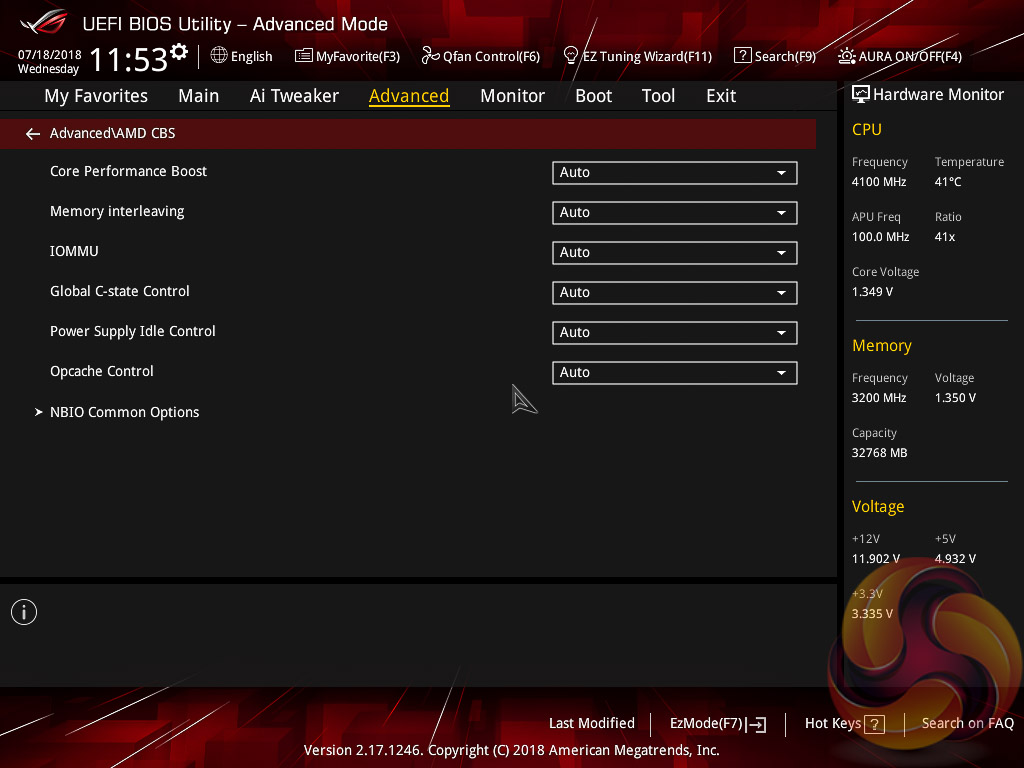Click the 11:53 clock time
The width and height of the screenshot is (1024, 768).
click(128, 59)
